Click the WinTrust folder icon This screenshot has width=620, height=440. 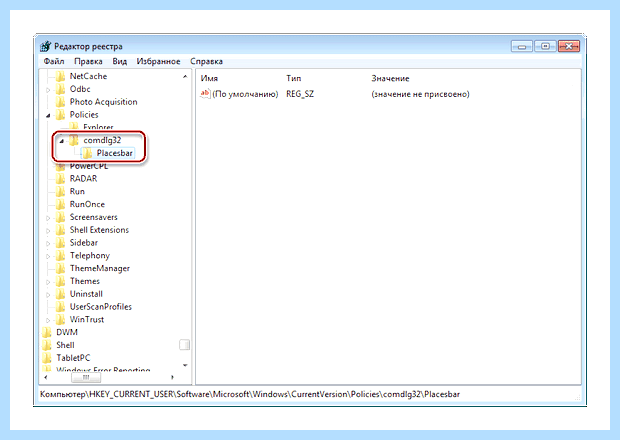pyautogui.click(x=60, y=319)
